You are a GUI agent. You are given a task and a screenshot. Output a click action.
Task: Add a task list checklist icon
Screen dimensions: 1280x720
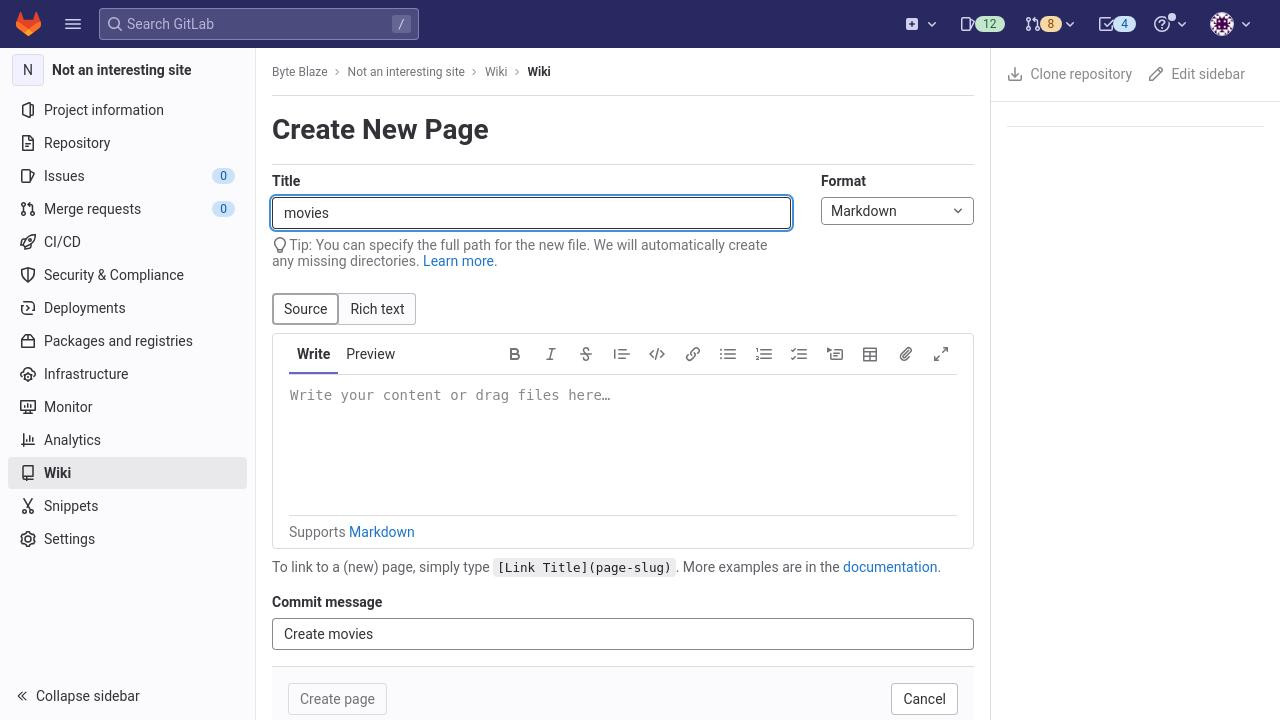[x=799, y=354]
